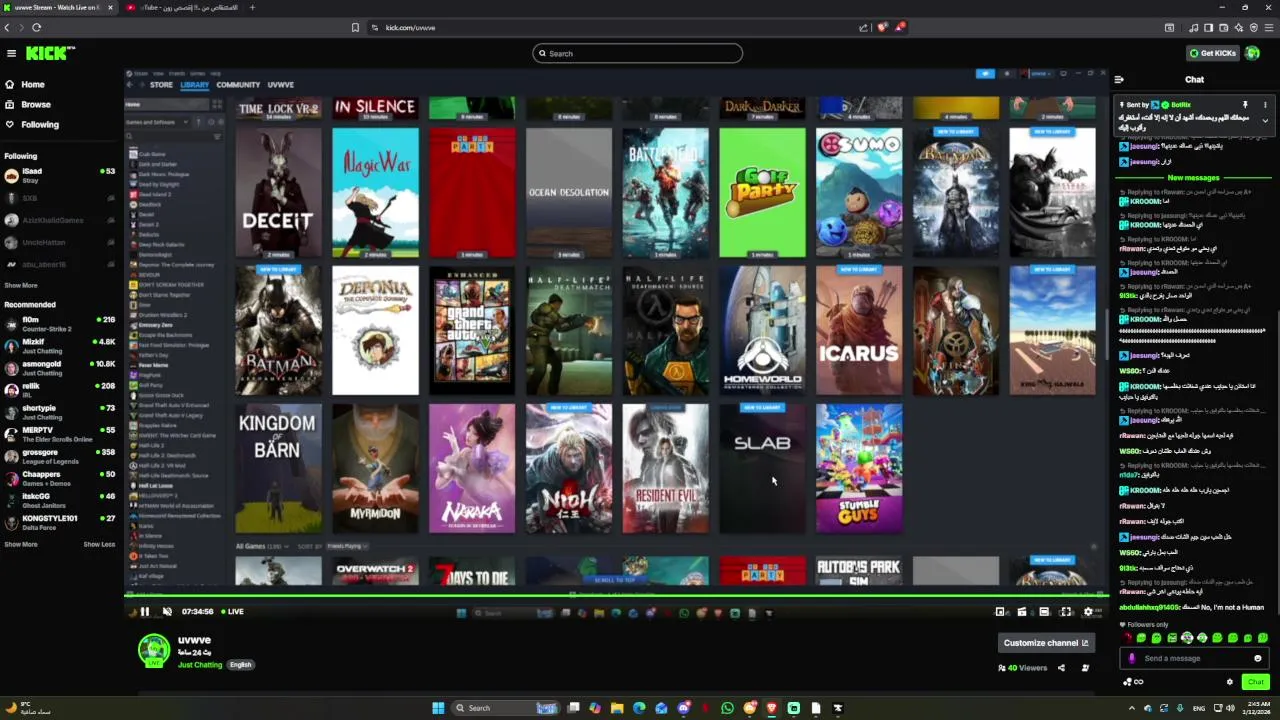The image size is (1280, 720).
Task: Open the Games and Software dropdown in Steam
Action: pyautogui.click(x=158, y=122)
